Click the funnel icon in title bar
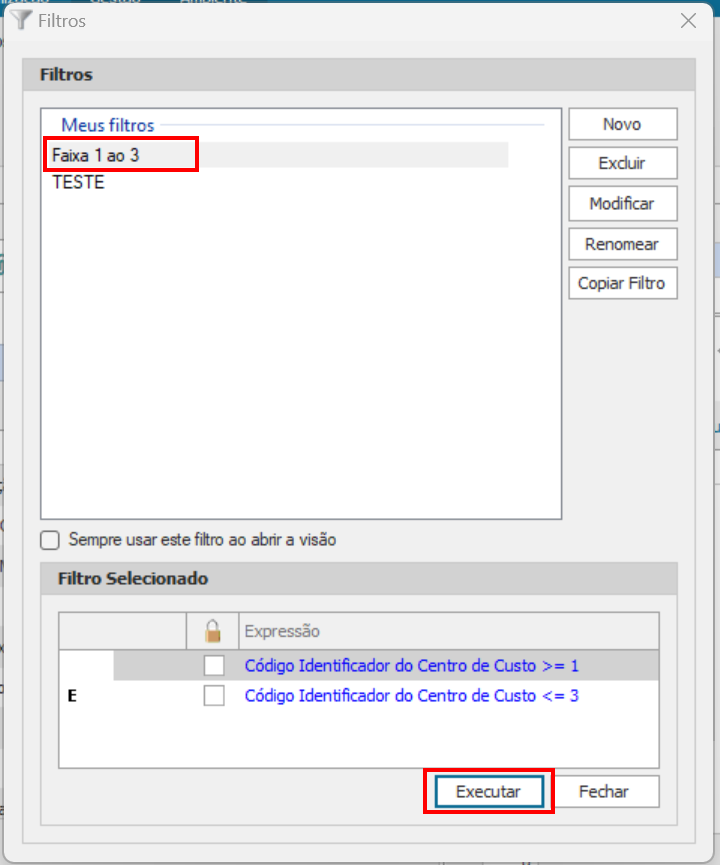 (x=22, y=20)
